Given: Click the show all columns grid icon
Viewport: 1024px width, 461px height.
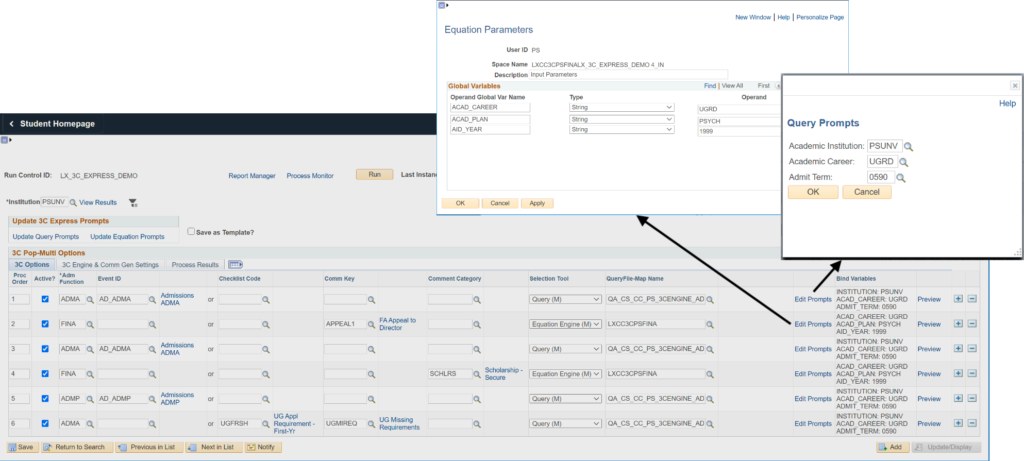Looking at the screenshot, I should [x=236, y=265].
